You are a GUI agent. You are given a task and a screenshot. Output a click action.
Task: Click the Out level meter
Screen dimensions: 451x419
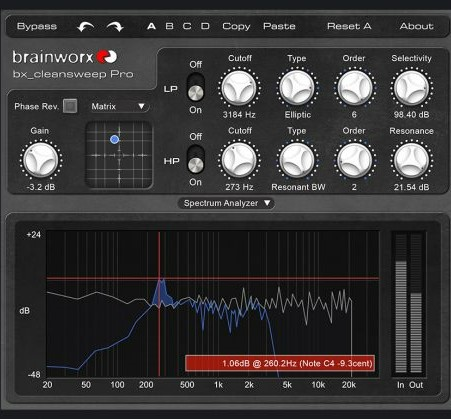click(x=416, y=303)
